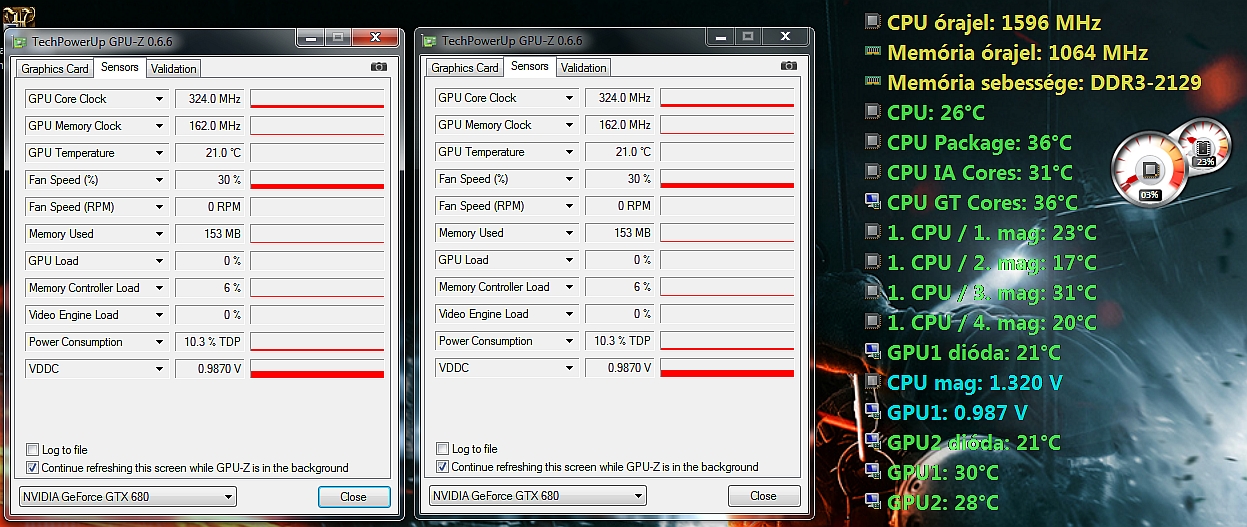Click the chip icon beside CPU órajel
Viewport: 1247px width, 527px height.
(x=872, y=22)
